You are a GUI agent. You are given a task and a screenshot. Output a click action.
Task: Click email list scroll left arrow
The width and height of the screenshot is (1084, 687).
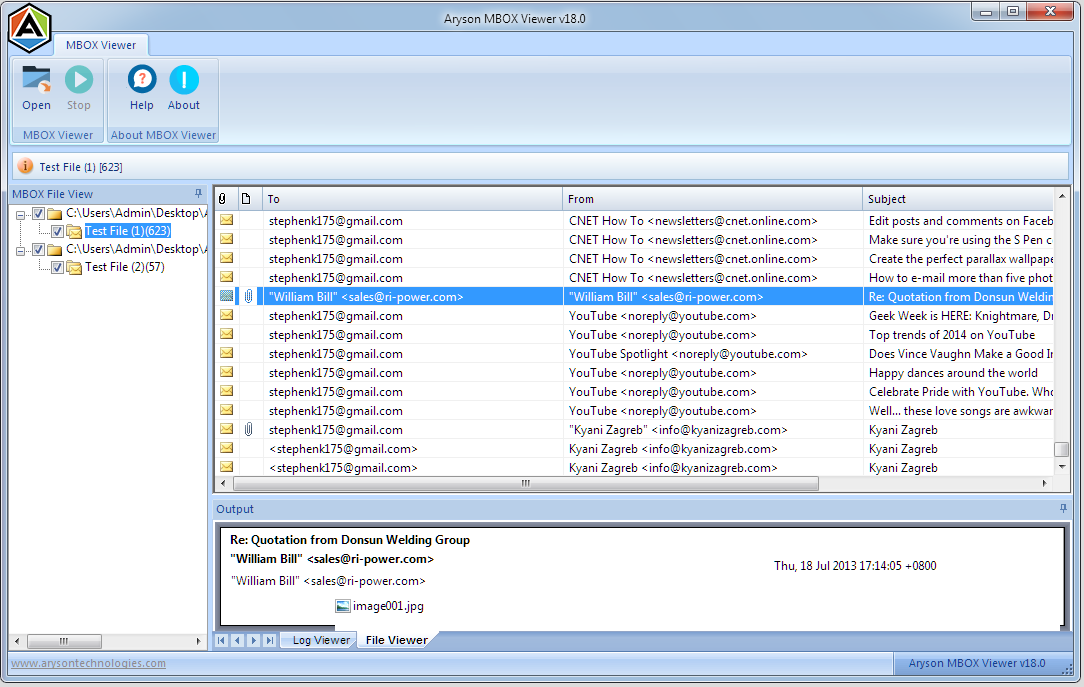coord(223,483)
